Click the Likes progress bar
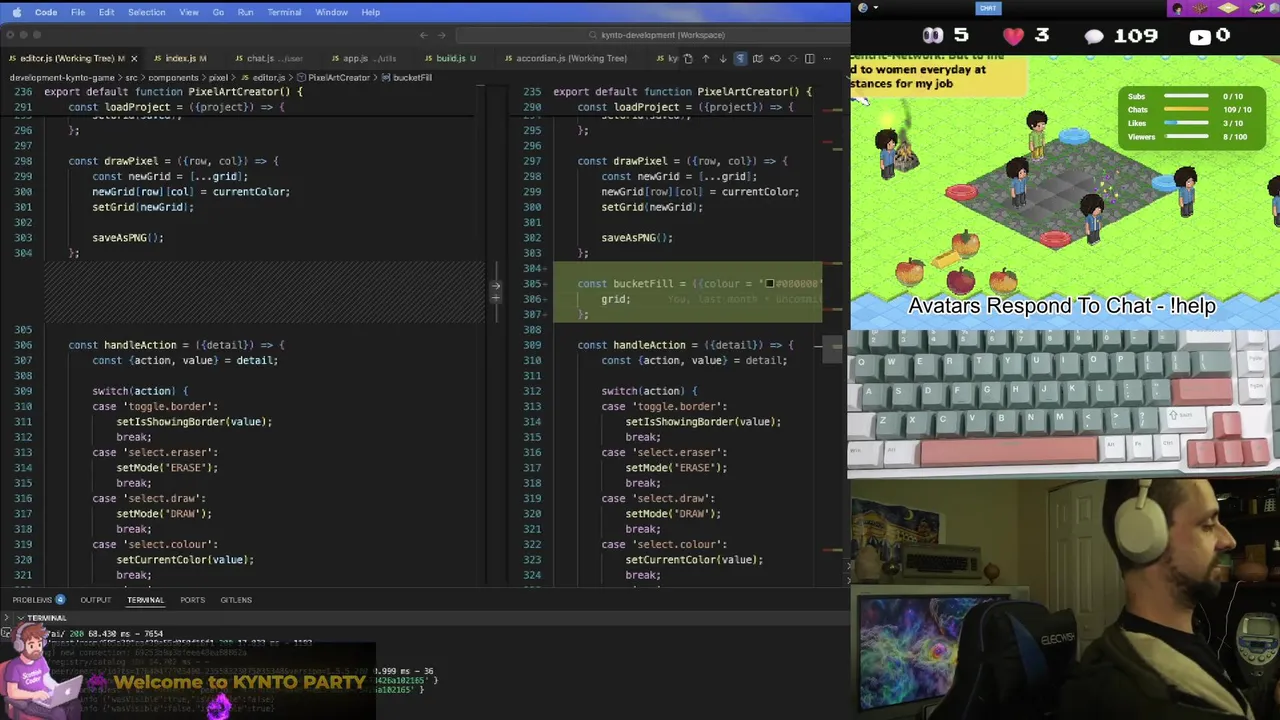Screen dimensions: 1280x720 [x=1185, y=123]
